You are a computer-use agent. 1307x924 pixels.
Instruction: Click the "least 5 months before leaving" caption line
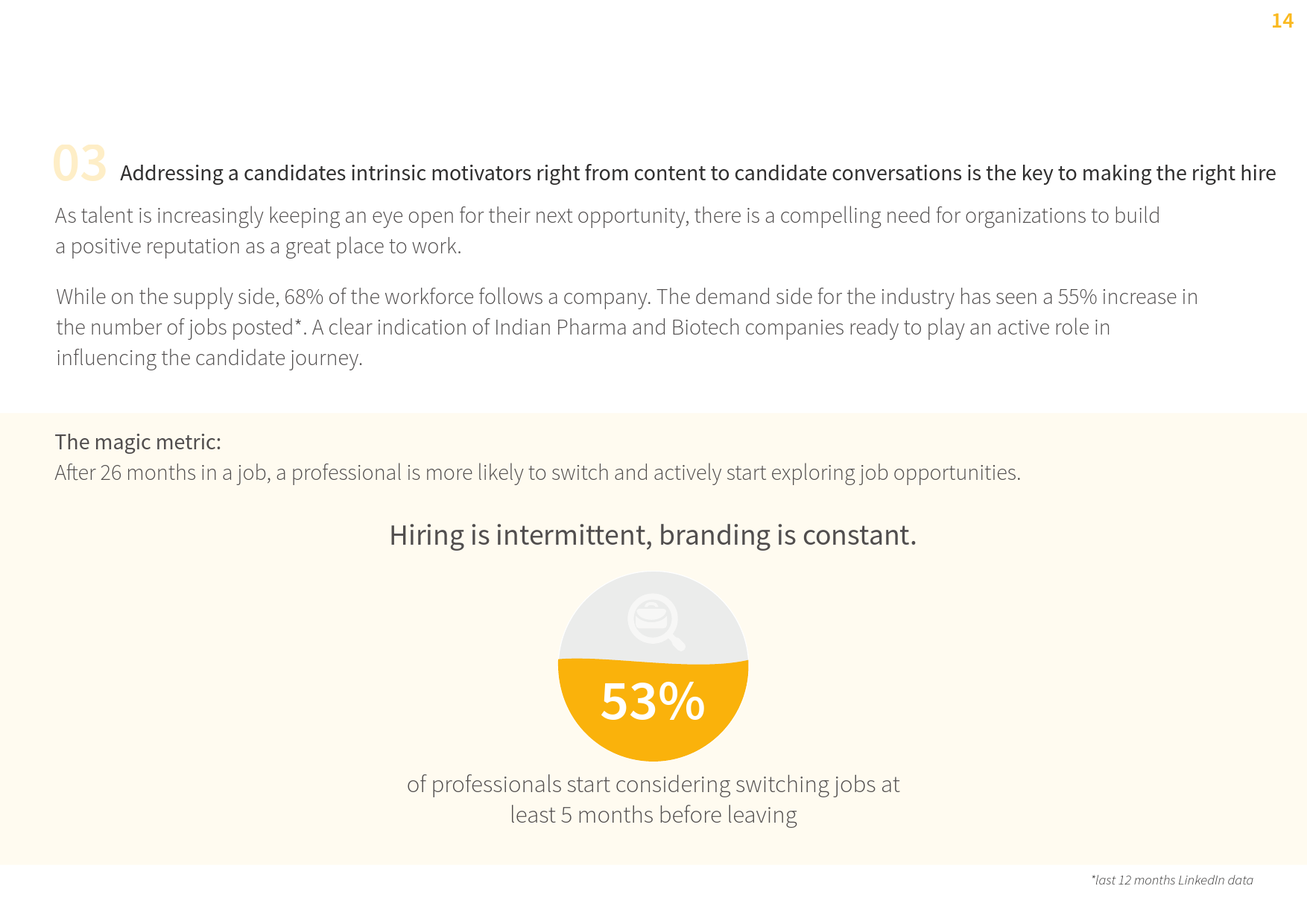pyautogui.click(x=653, y=815)
